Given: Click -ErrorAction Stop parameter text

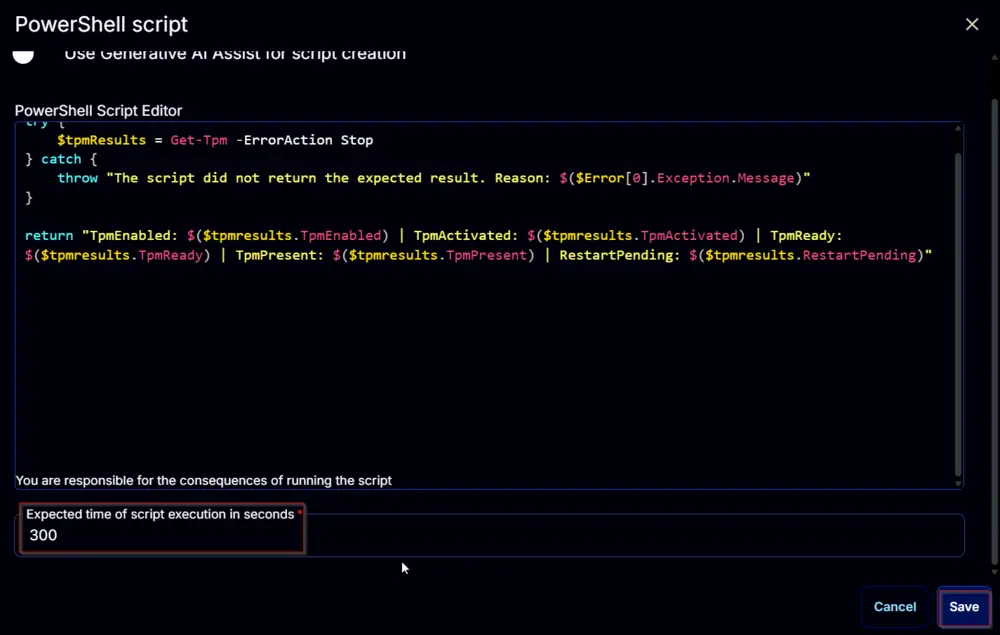Looking at the screenshot, I should pos(304,140).
